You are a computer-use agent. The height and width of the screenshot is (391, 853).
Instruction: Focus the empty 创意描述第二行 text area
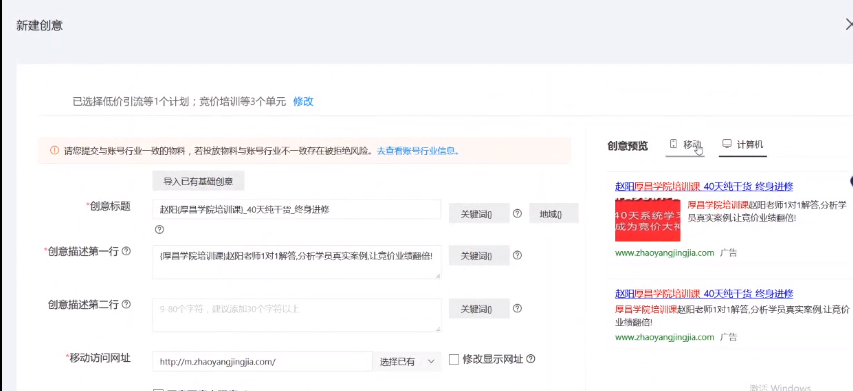pos(296,315)
